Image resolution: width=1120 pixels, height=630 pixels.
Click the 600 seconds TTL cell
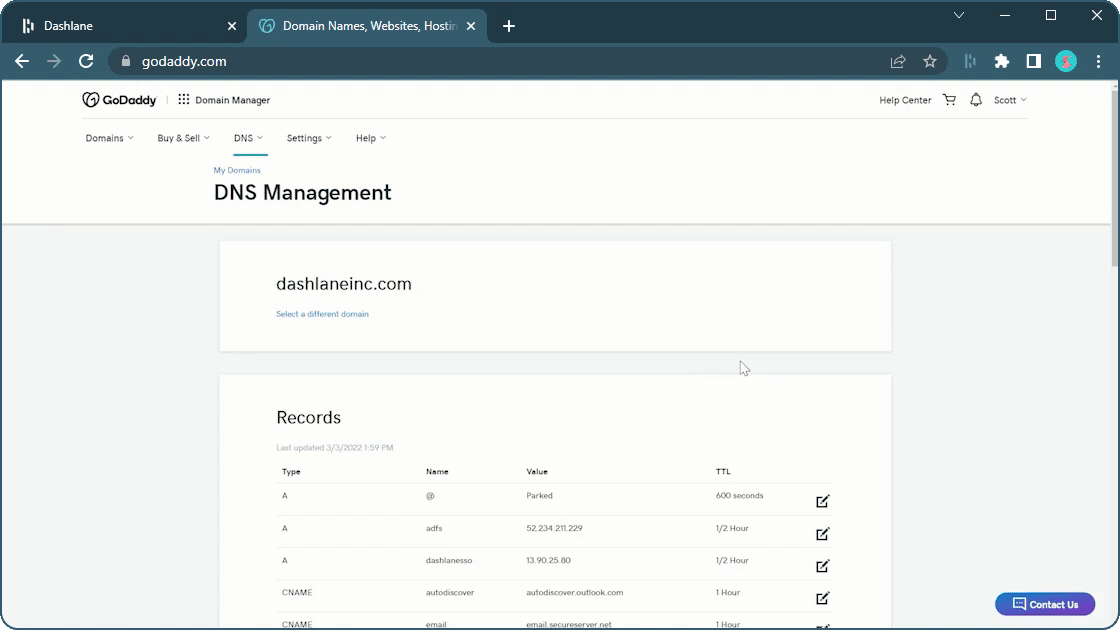739,496
